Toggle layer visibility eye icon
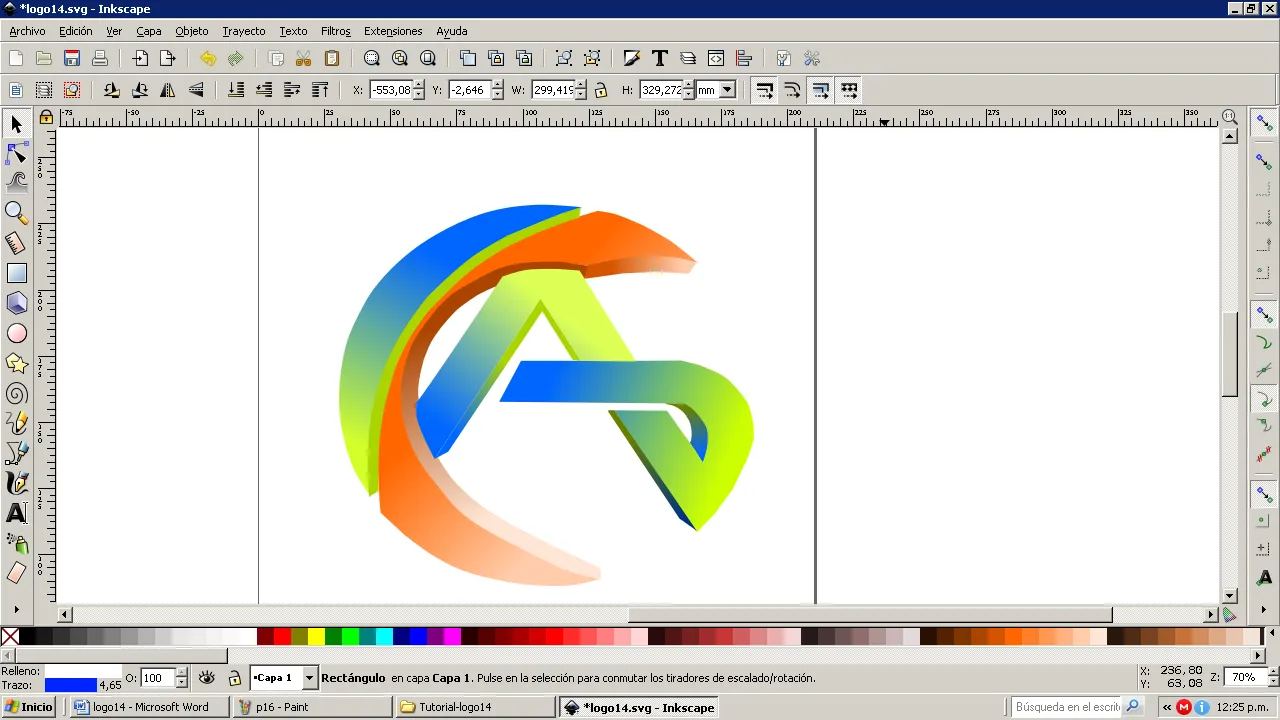The image size is (1280, 720). 207,678
